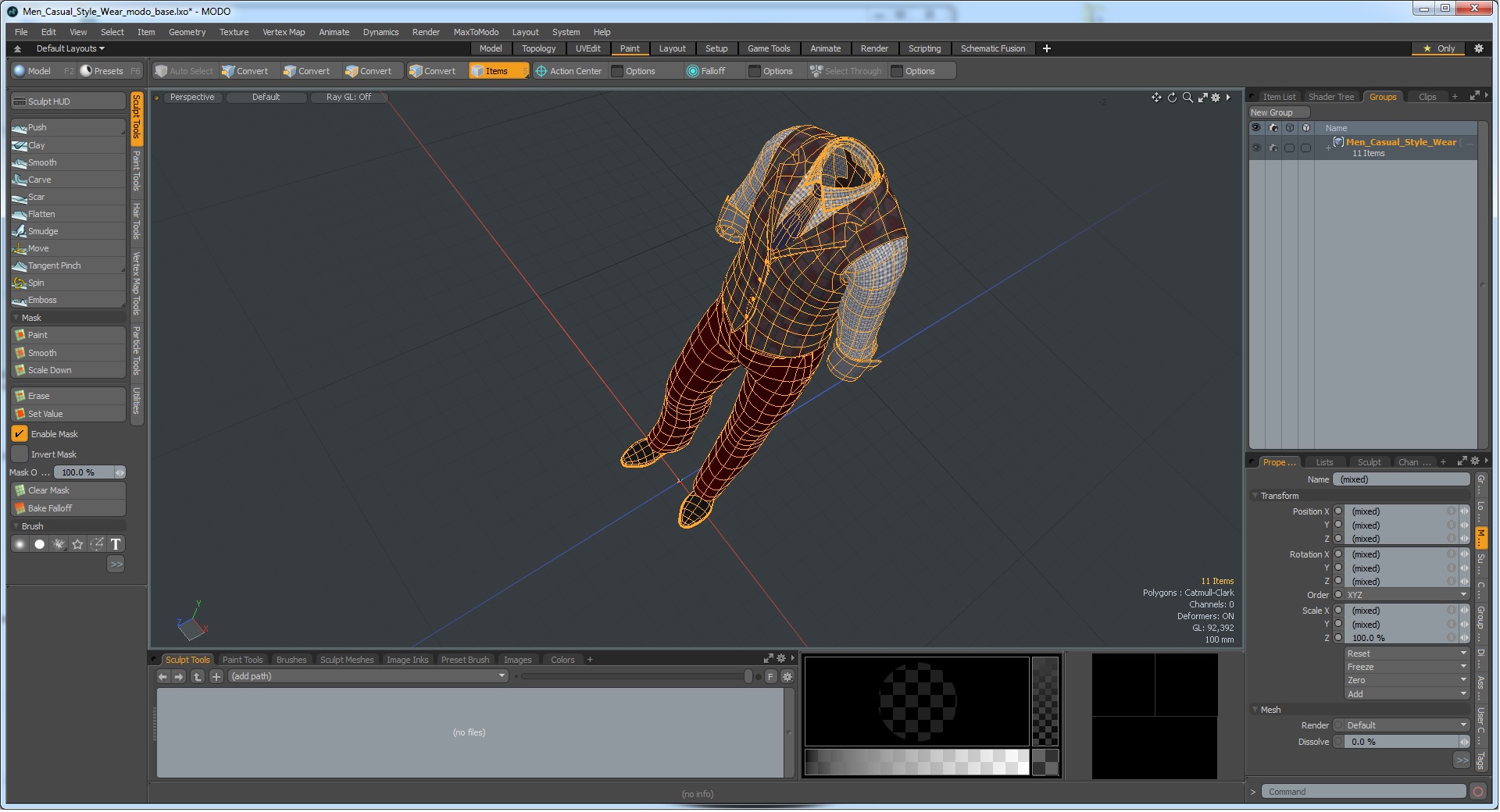Toggle Falloff Options checkbox

tap(755, 71)
